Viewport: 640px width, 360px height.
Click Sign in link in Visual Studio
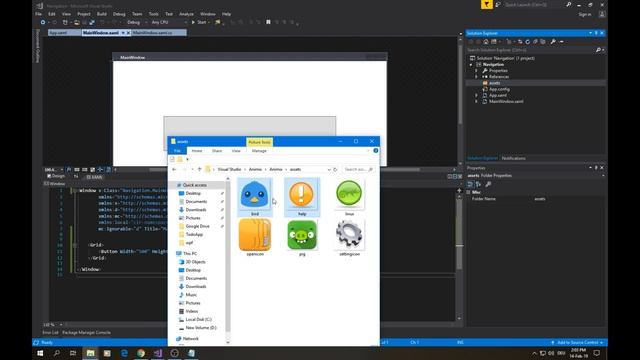(584, 14)
